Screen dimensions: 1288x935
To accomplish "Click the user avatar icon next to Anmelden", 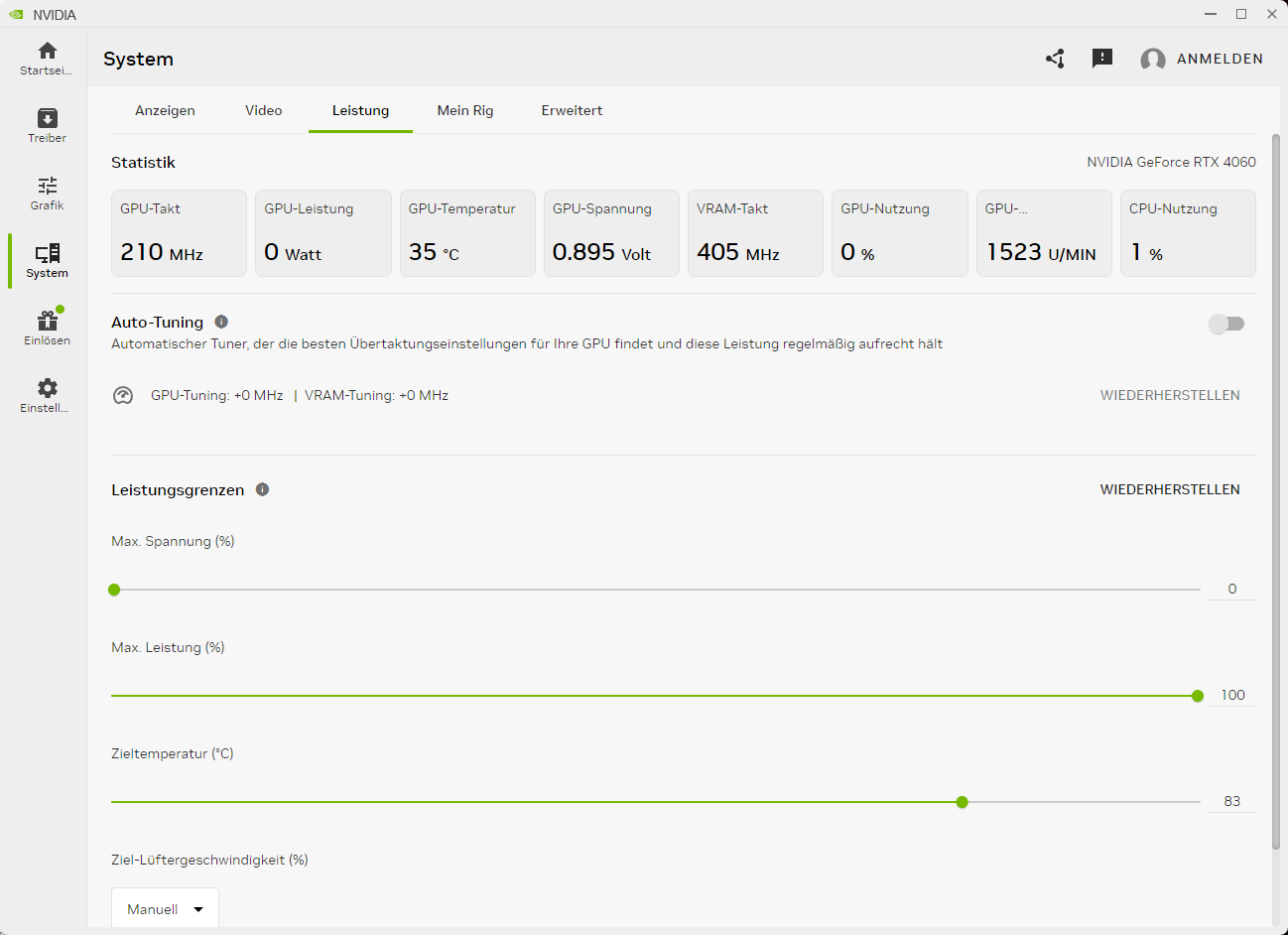I will (1152, 60).
